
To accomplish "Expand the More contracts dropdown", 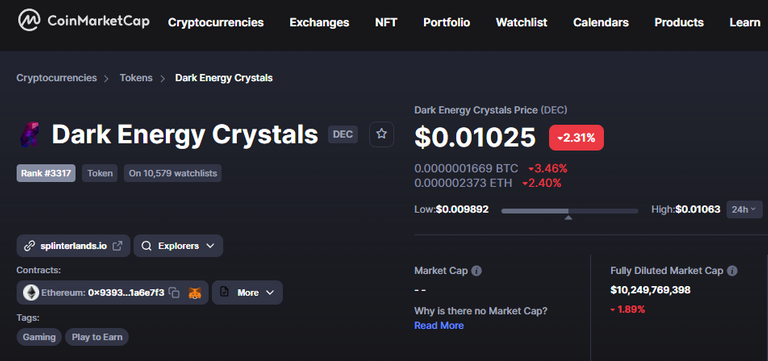I will point(247,292).
